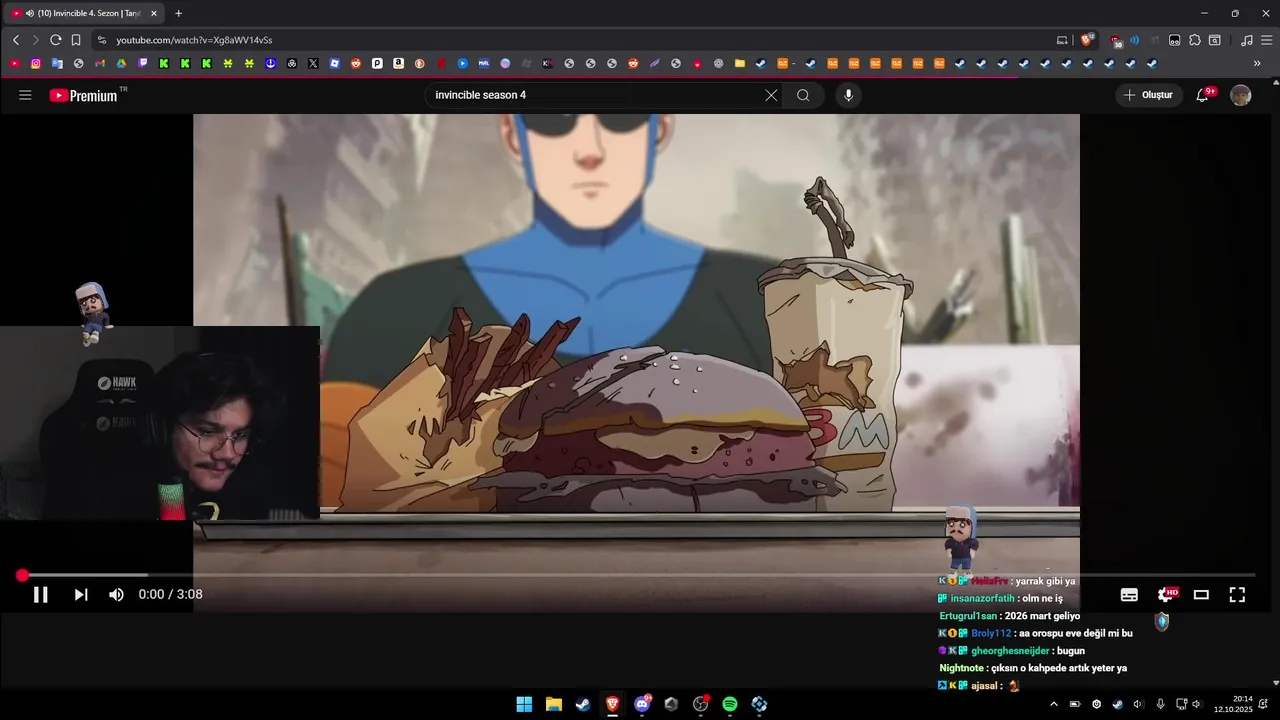Open the Amazon bookmark
Image resolution: width=1280 pixels, height=720 pixels.
(x=398, y=63)
